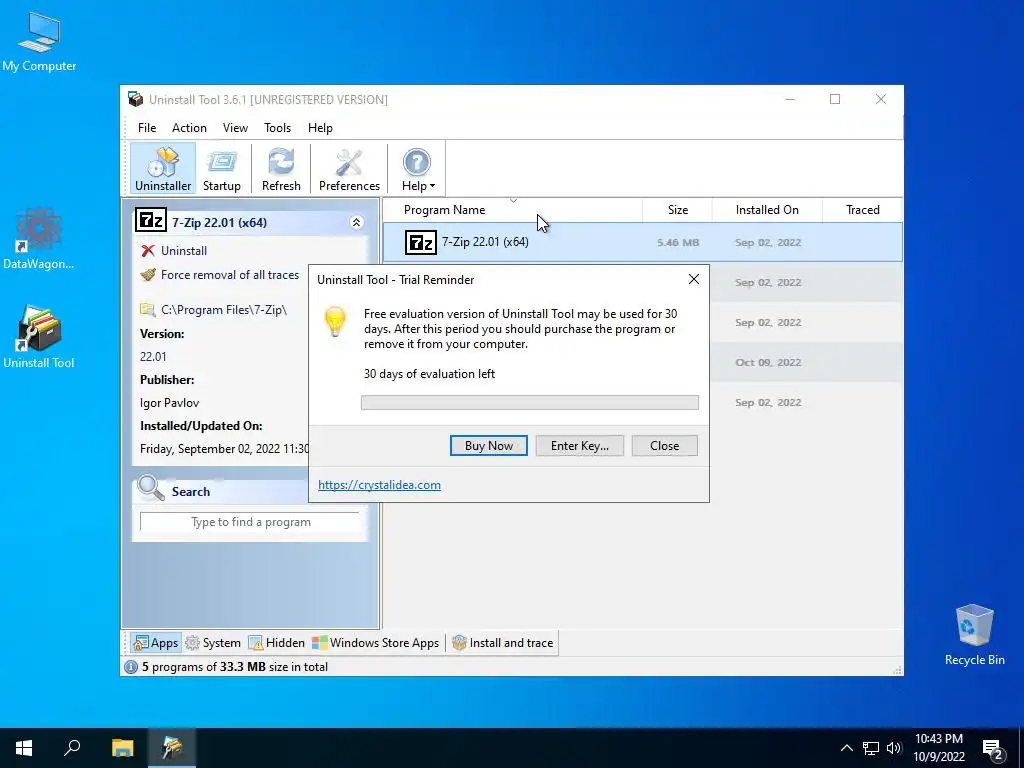The image size is (1024, 768).
Task: Click '5 programs of 33.3 MB' status text
Action: point(234,667)
